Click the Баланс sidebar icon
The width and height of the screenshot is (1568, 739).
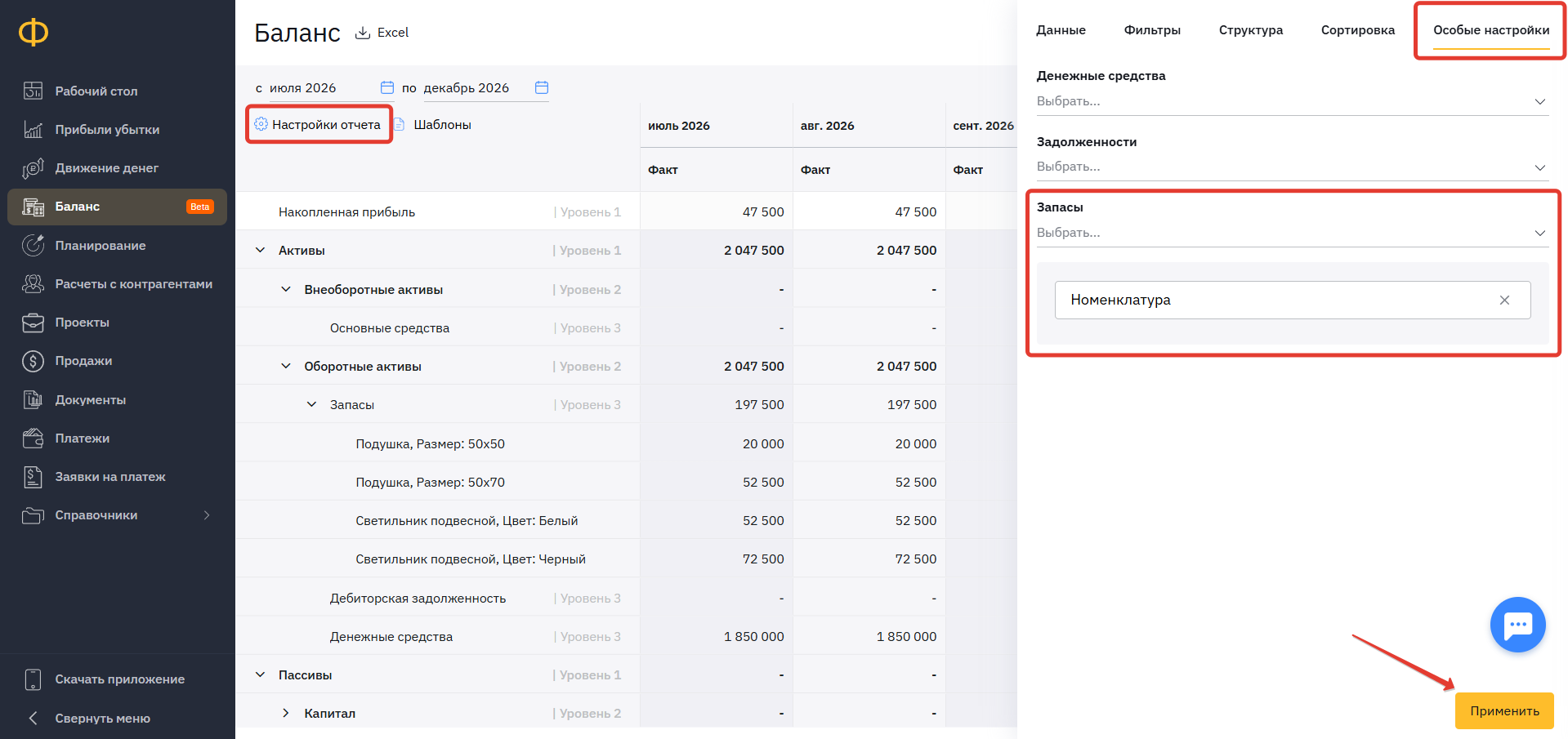pyautogui.click(x=33, y=207)
